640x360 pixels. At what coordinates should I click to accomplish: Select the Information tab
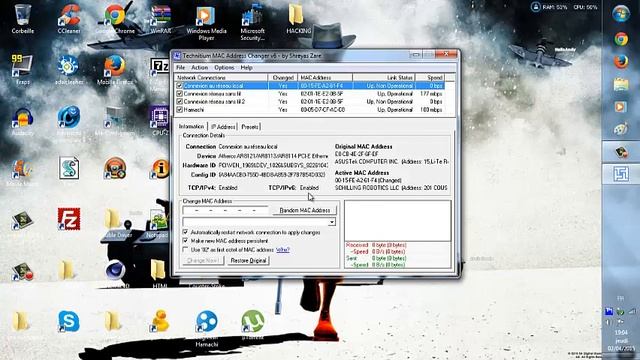[x=191, y=127]
